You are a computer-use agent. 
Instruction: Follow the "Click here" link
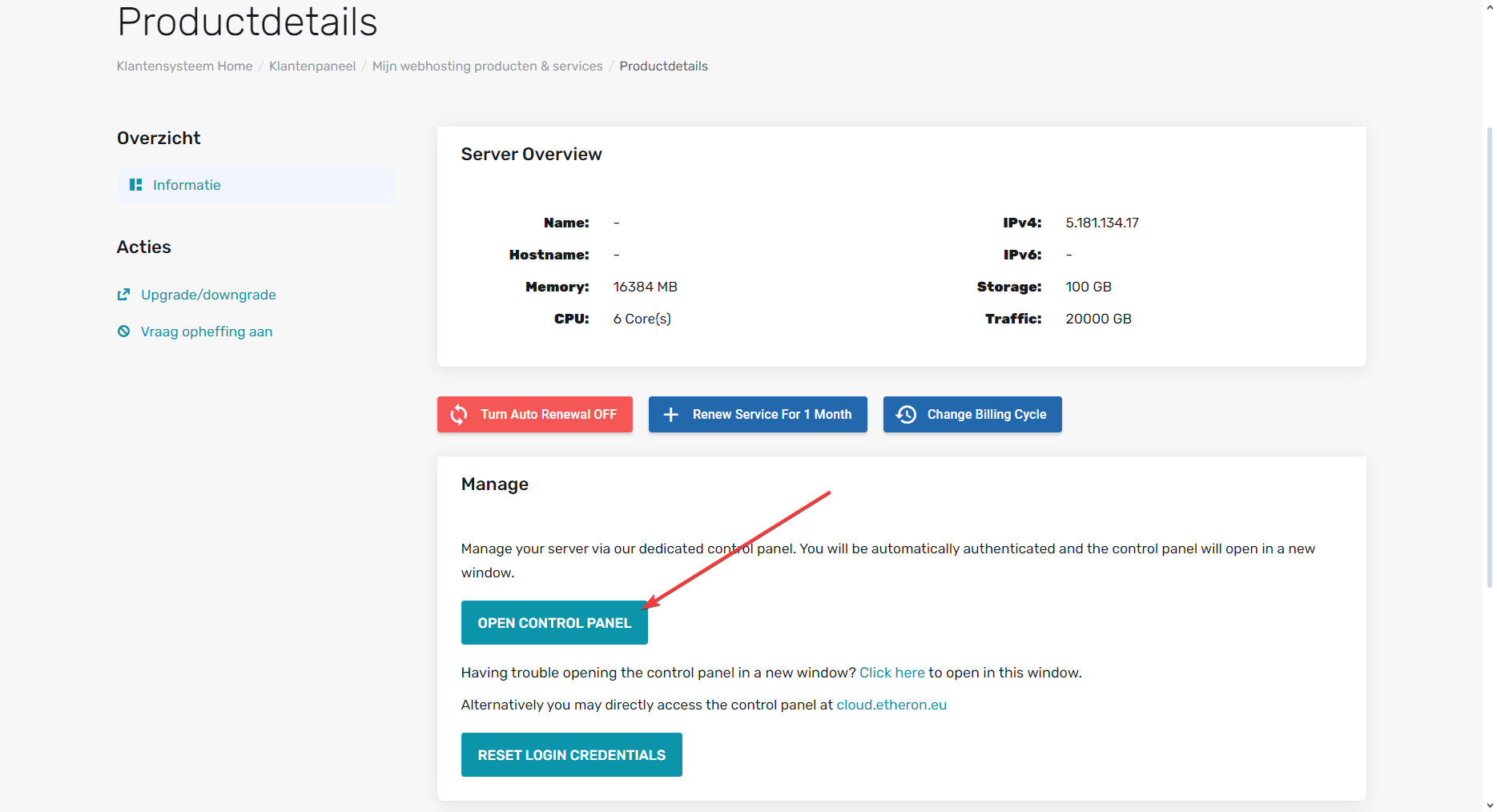pyautogui.click(x=891, y=673)
